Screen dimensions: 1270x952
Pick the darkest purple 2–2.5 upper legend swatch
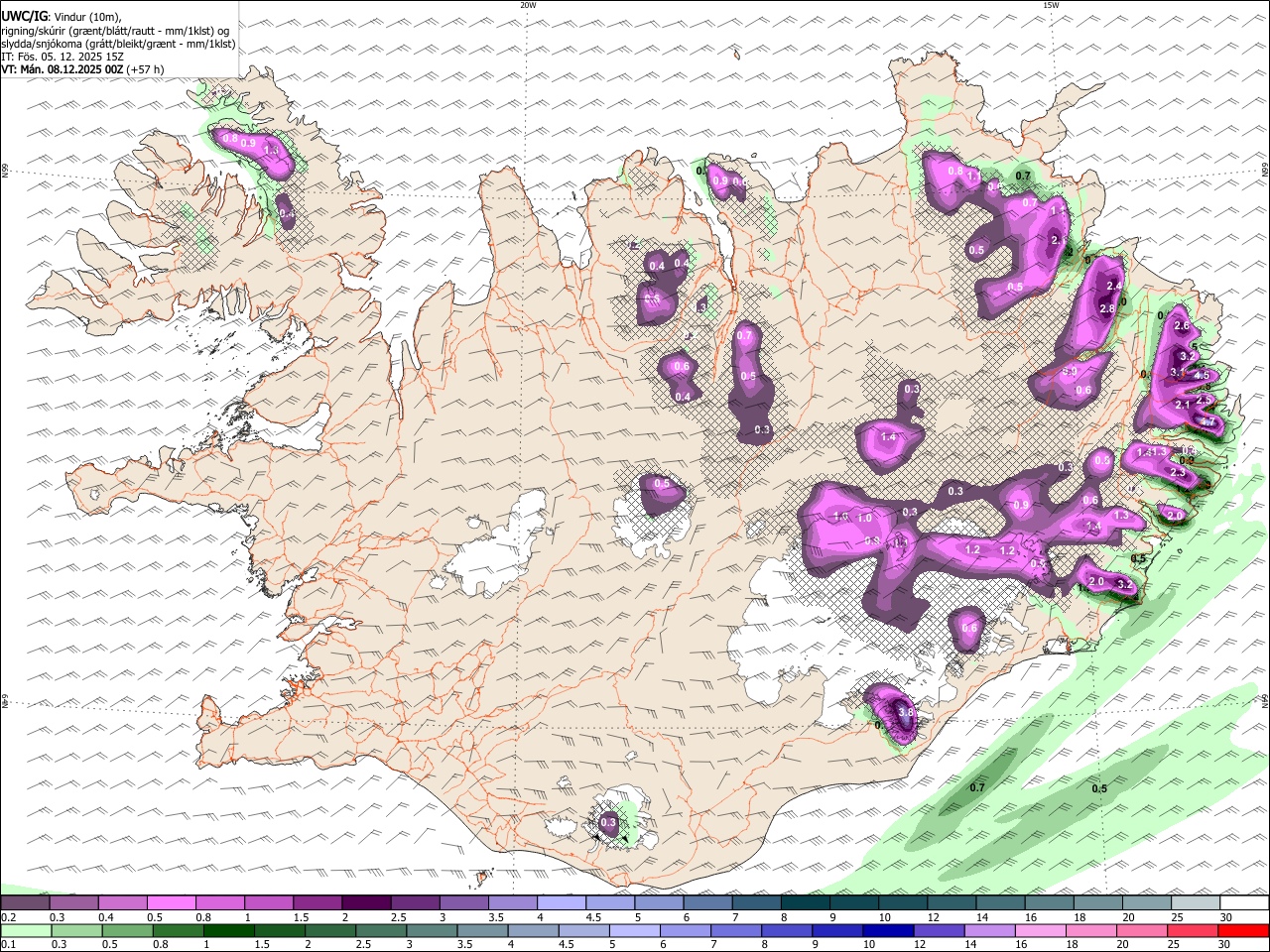365,902
